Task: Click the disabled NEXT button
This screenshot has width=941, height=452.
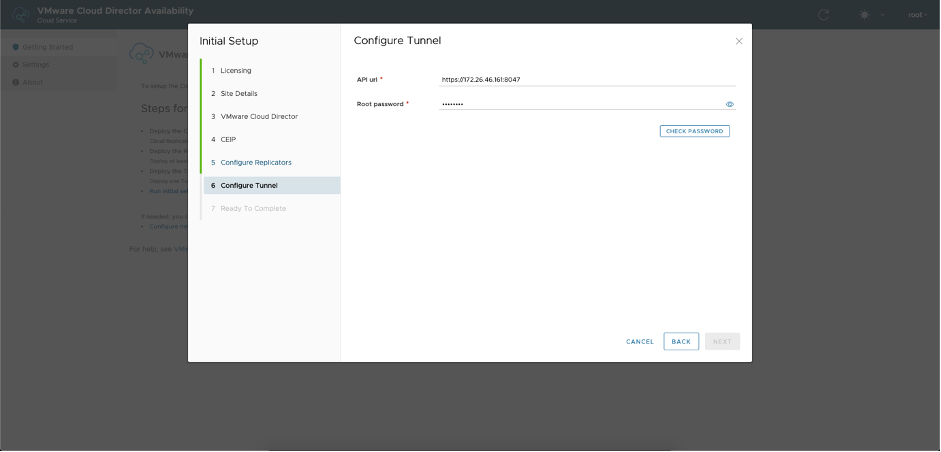Action: click(x=722, y=342)
